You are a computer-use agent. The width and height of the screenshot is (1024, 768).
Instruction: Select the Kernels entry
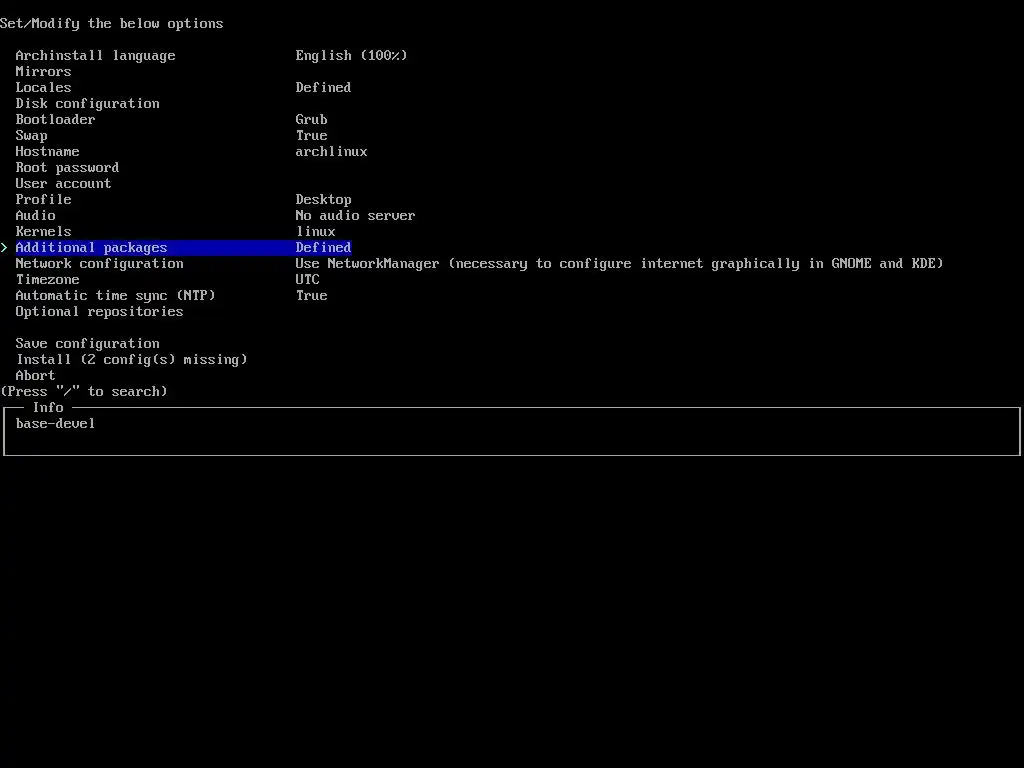(x=43, y=231)
